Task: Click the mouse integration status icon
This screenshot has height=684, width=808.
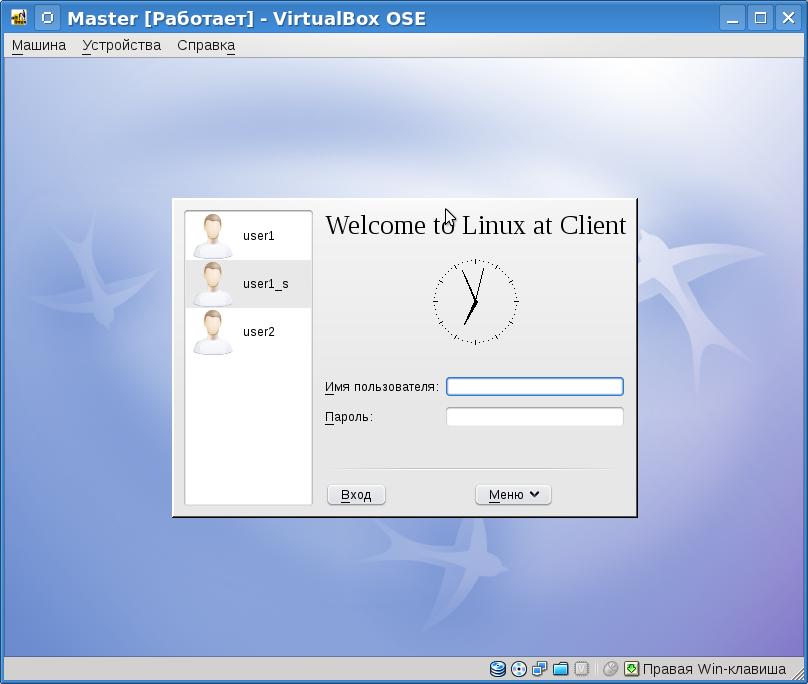Action: (610, 669)
